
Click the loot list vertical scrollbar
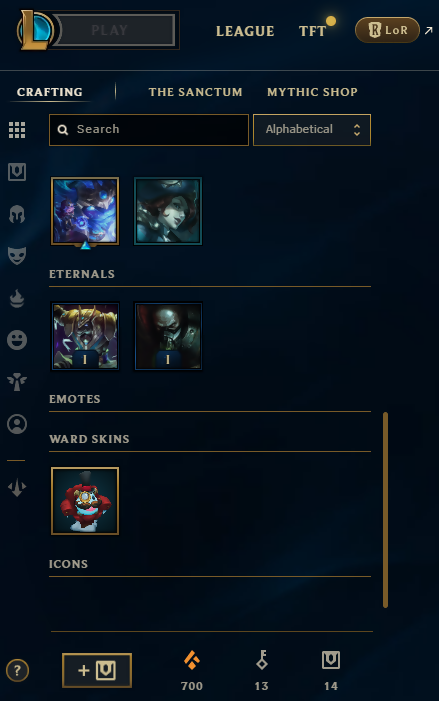385,510
